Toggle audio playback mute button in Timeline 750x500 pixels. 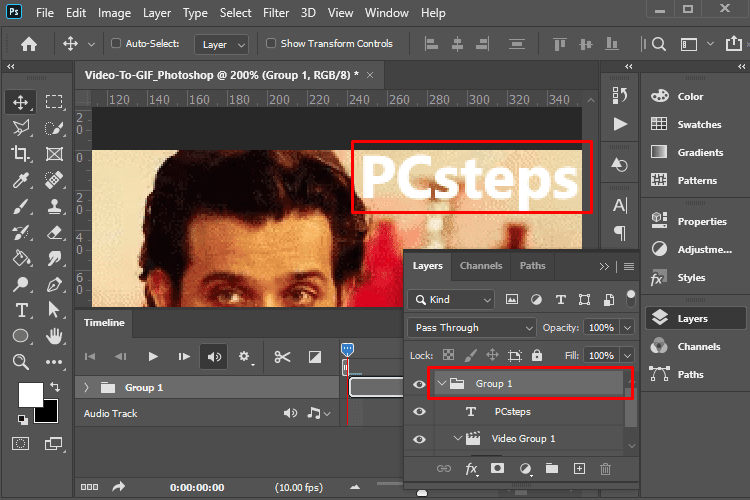coord(213,357)
